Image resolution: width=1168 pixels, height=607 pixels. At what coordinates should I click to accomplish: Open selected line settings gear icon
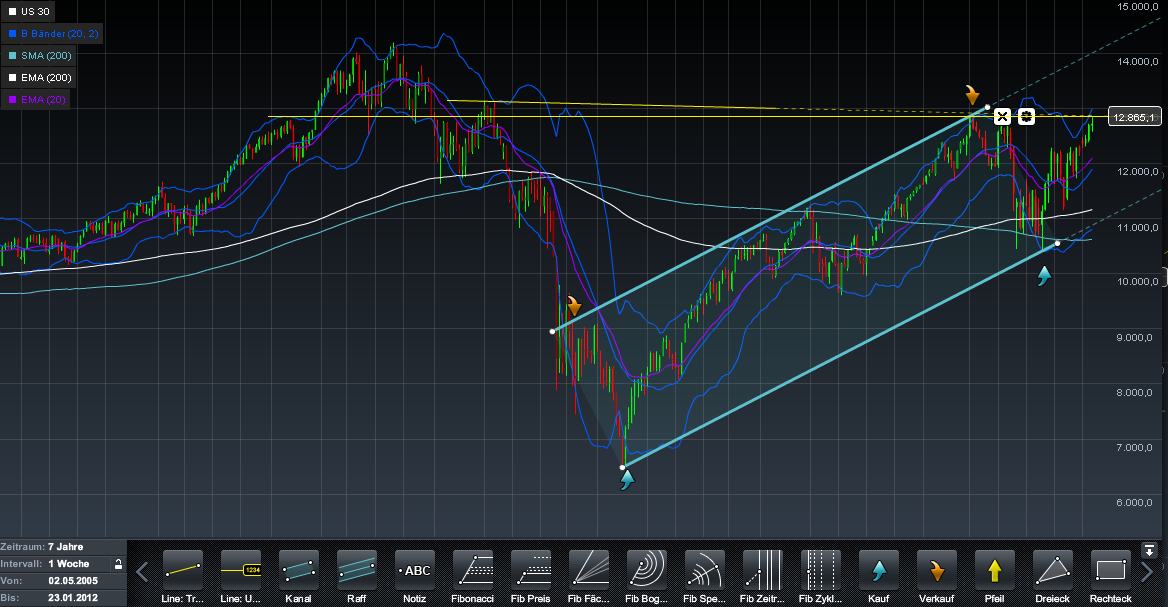(x=1026, y=116)
